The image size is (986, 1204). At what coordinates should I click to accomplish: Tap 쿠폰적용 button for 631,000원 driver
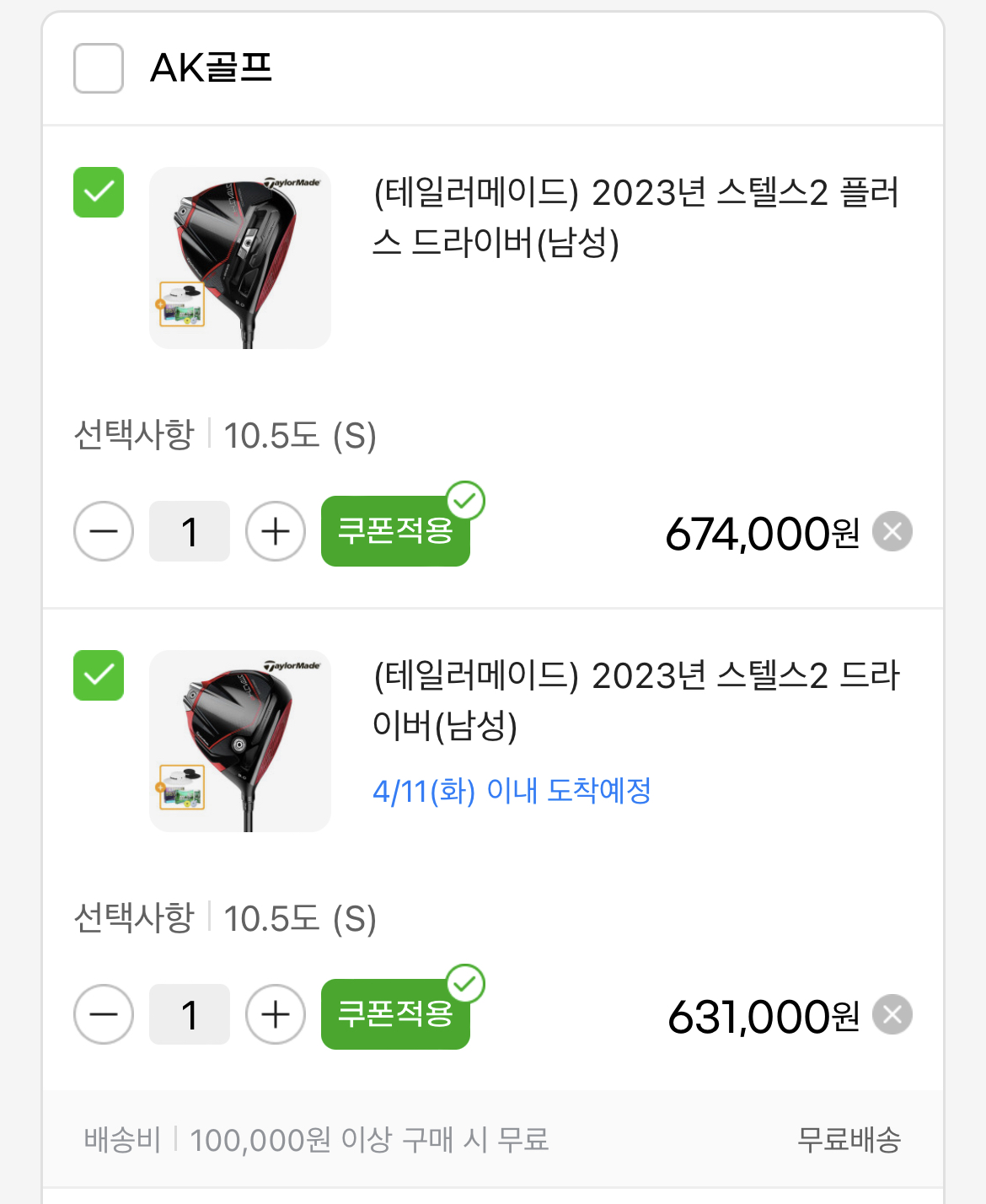point(395,1014)
